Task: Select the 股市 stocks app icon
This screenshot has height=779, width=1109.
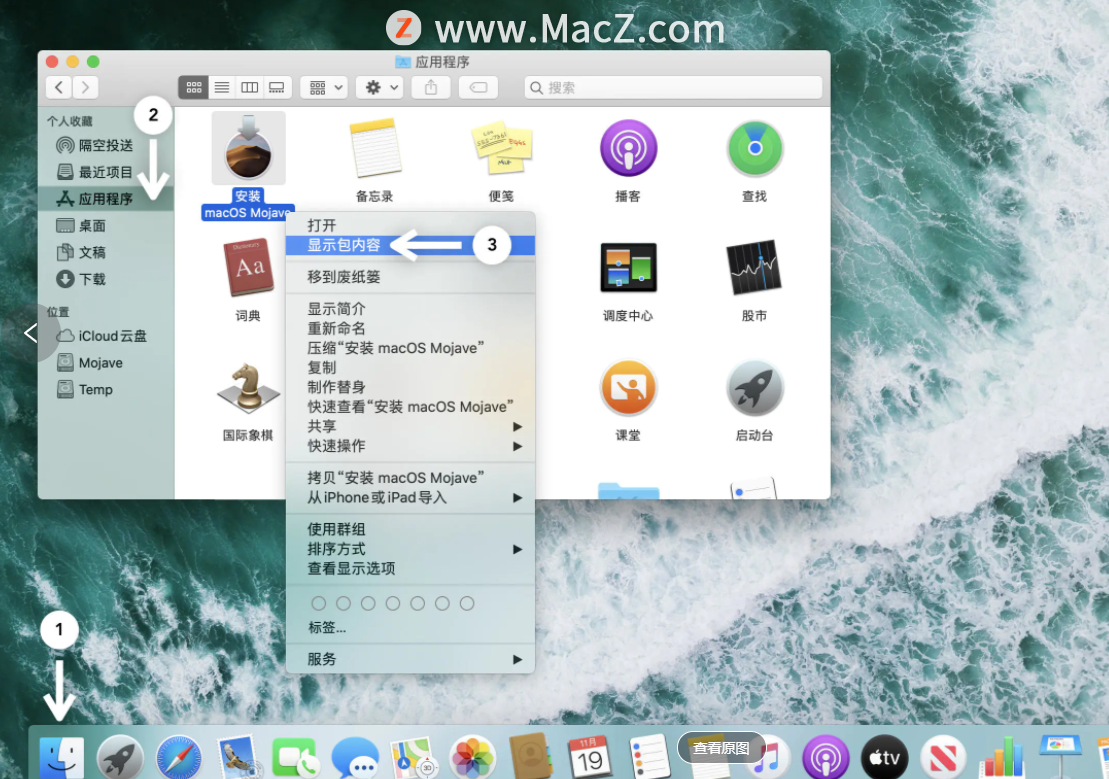Action: pyautogui.click(x=755, y=267)
